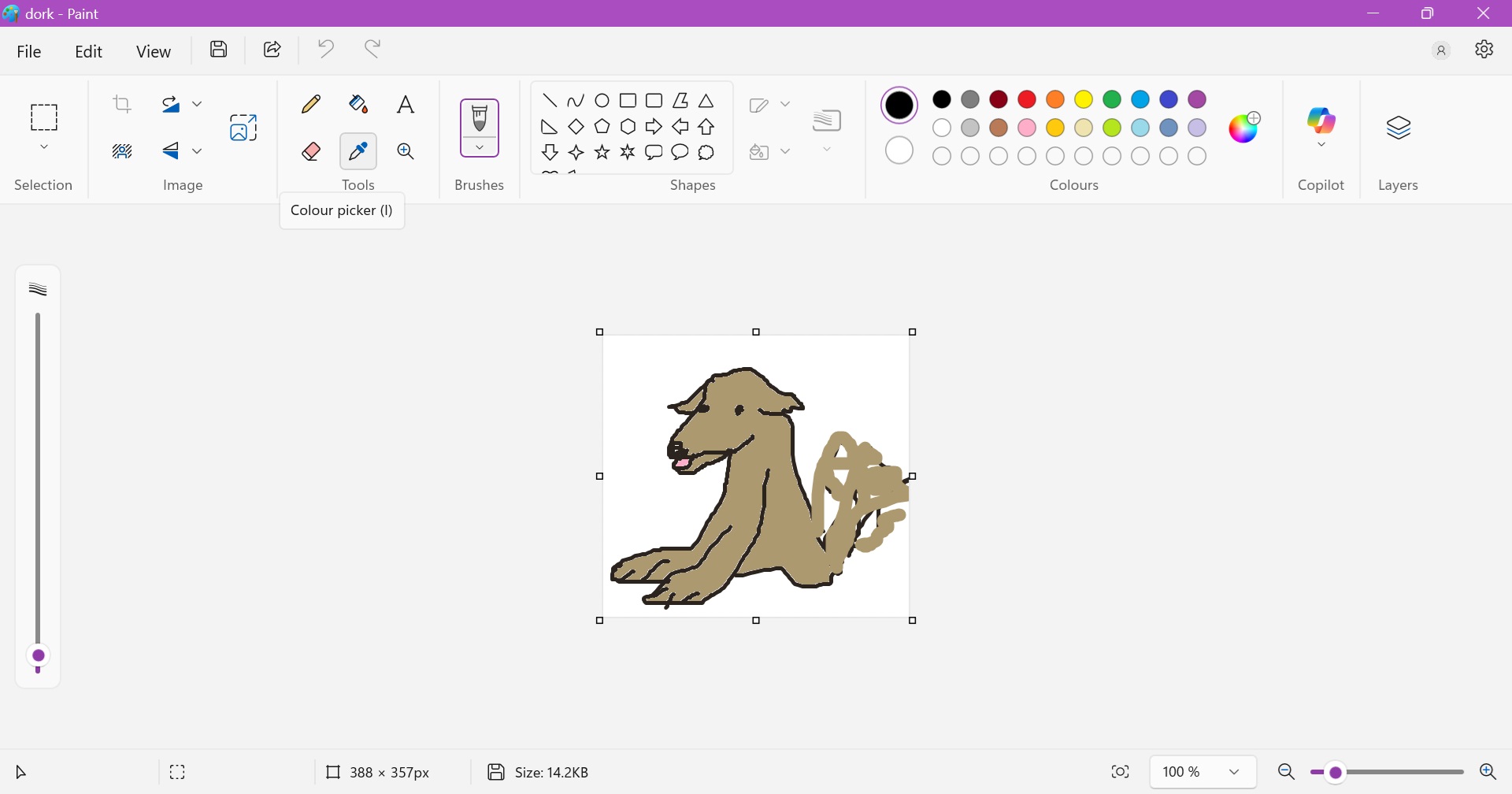Image resolution: width=1512 pixels, height=794 pixels.
Task: Choose the Five-point star shape
Action: click(x=603, y=153)
